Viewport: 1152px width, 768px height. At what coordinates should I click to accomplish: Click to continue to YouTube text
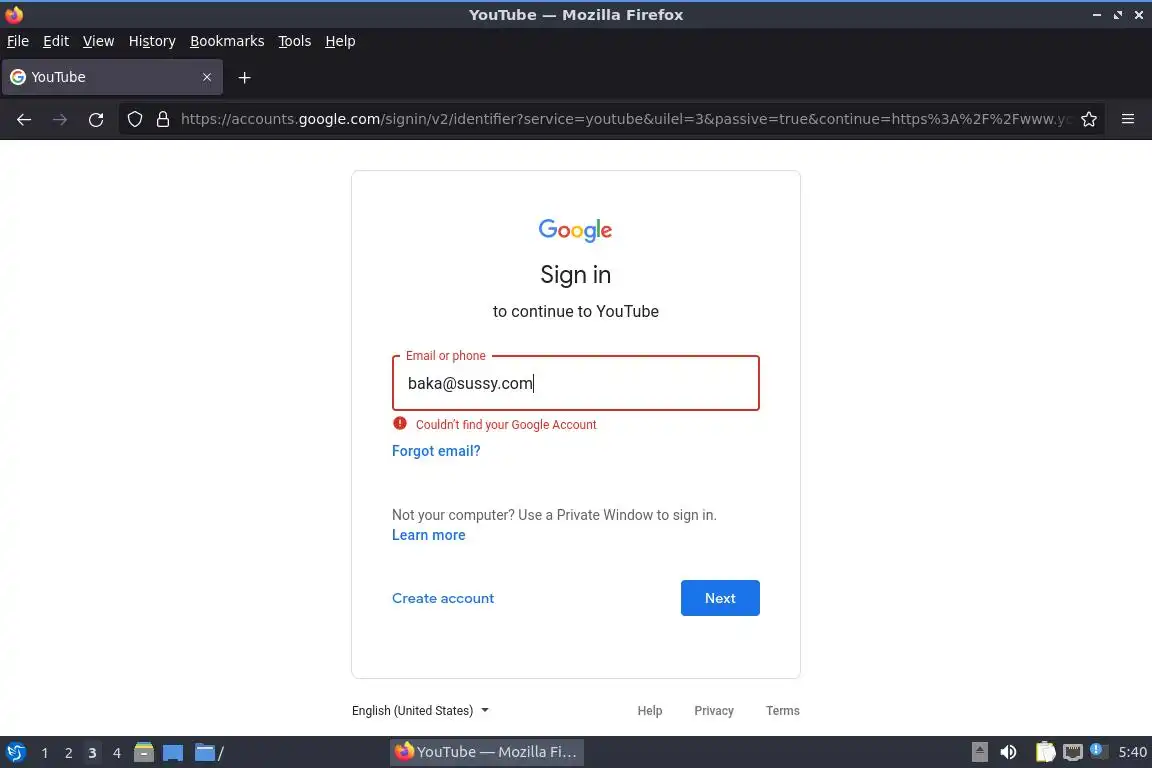(575, 312)
